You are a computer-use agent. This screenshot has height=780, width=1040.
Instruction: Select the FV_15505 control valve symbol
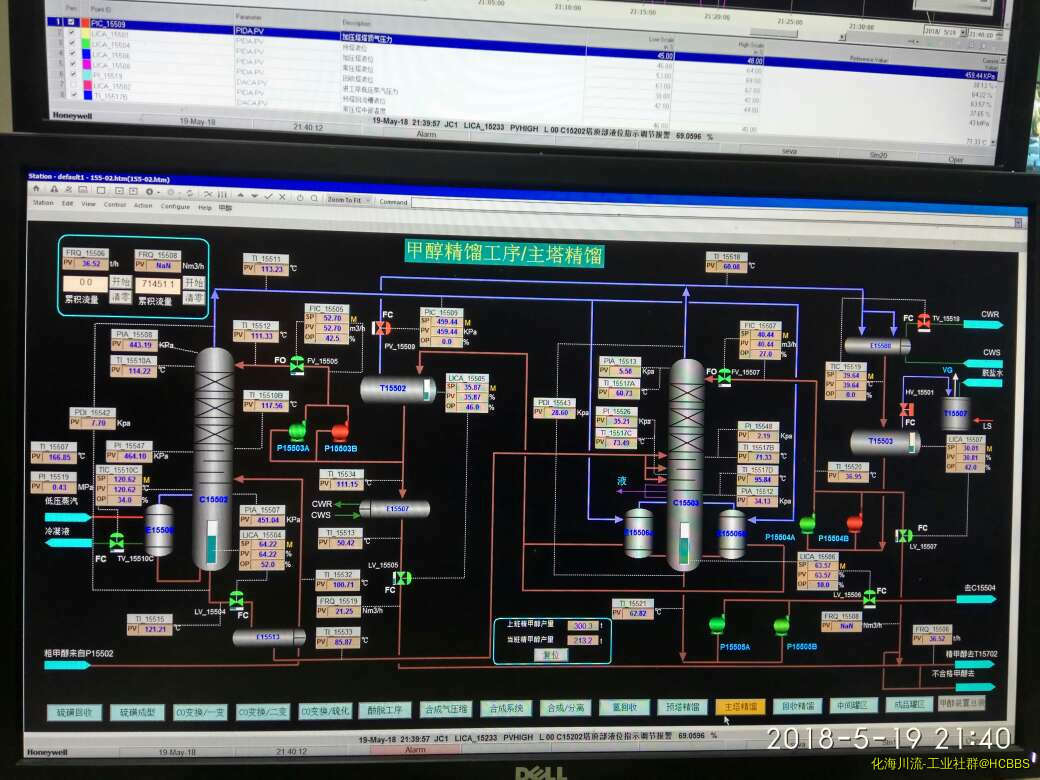tap(297, 366)
